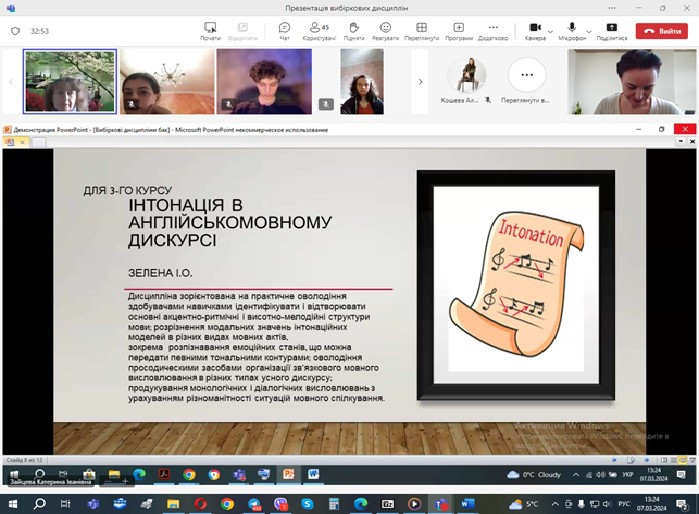Image resolution: width=699 pixels, height=514 pixels.
Task: Select the Кошева Ал... participant avatar
Action: [465, 75]
